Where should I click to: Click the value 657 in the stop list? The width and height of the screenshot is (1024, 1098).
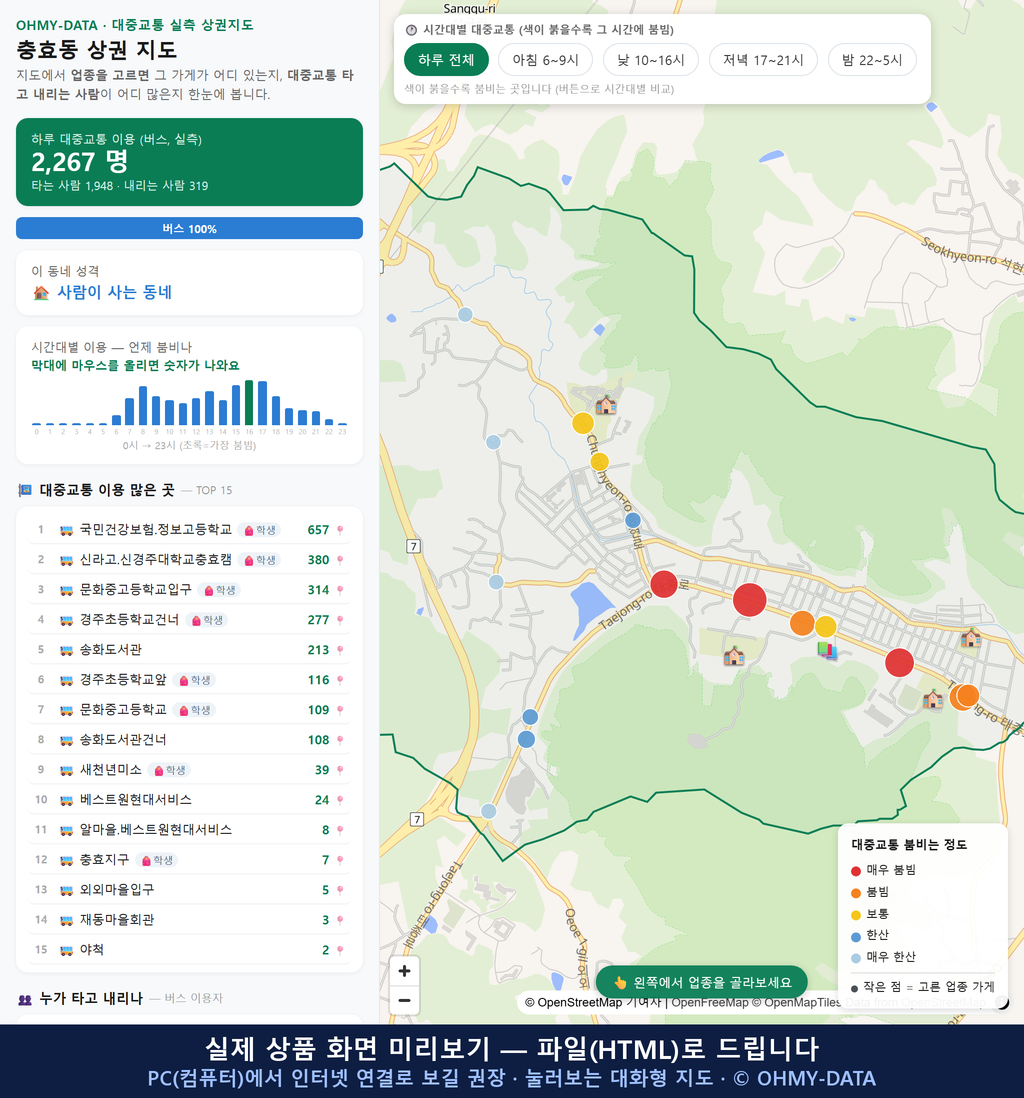[318, 530]
